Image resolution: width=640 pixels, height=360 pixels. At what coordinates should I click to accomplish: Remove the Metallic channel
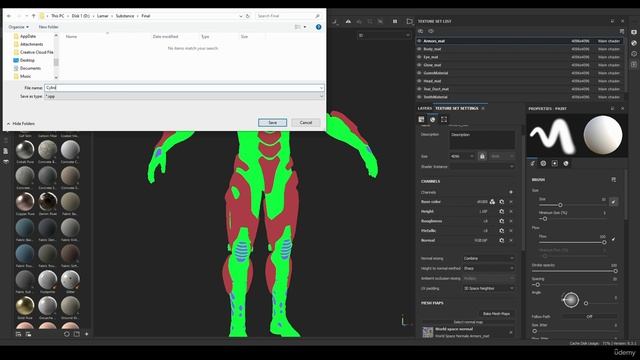511,231
